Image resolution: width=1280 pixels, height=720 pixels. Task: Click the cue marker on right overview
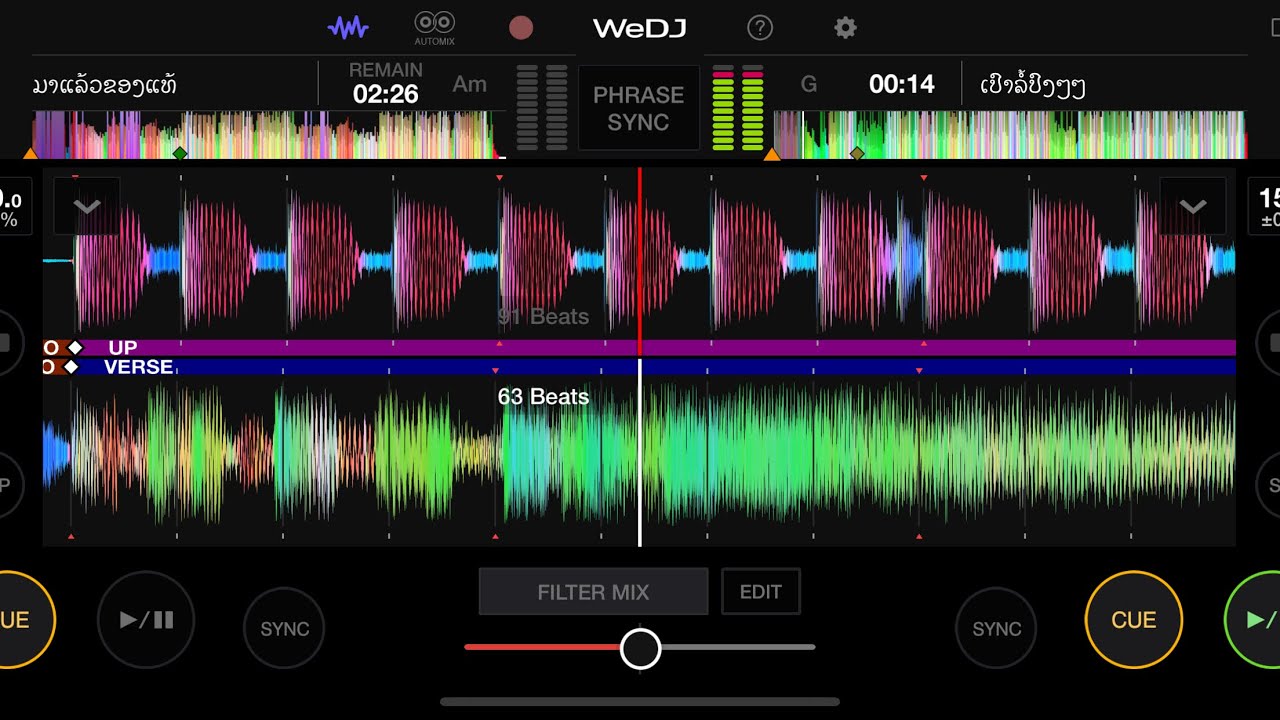[857, 153]
